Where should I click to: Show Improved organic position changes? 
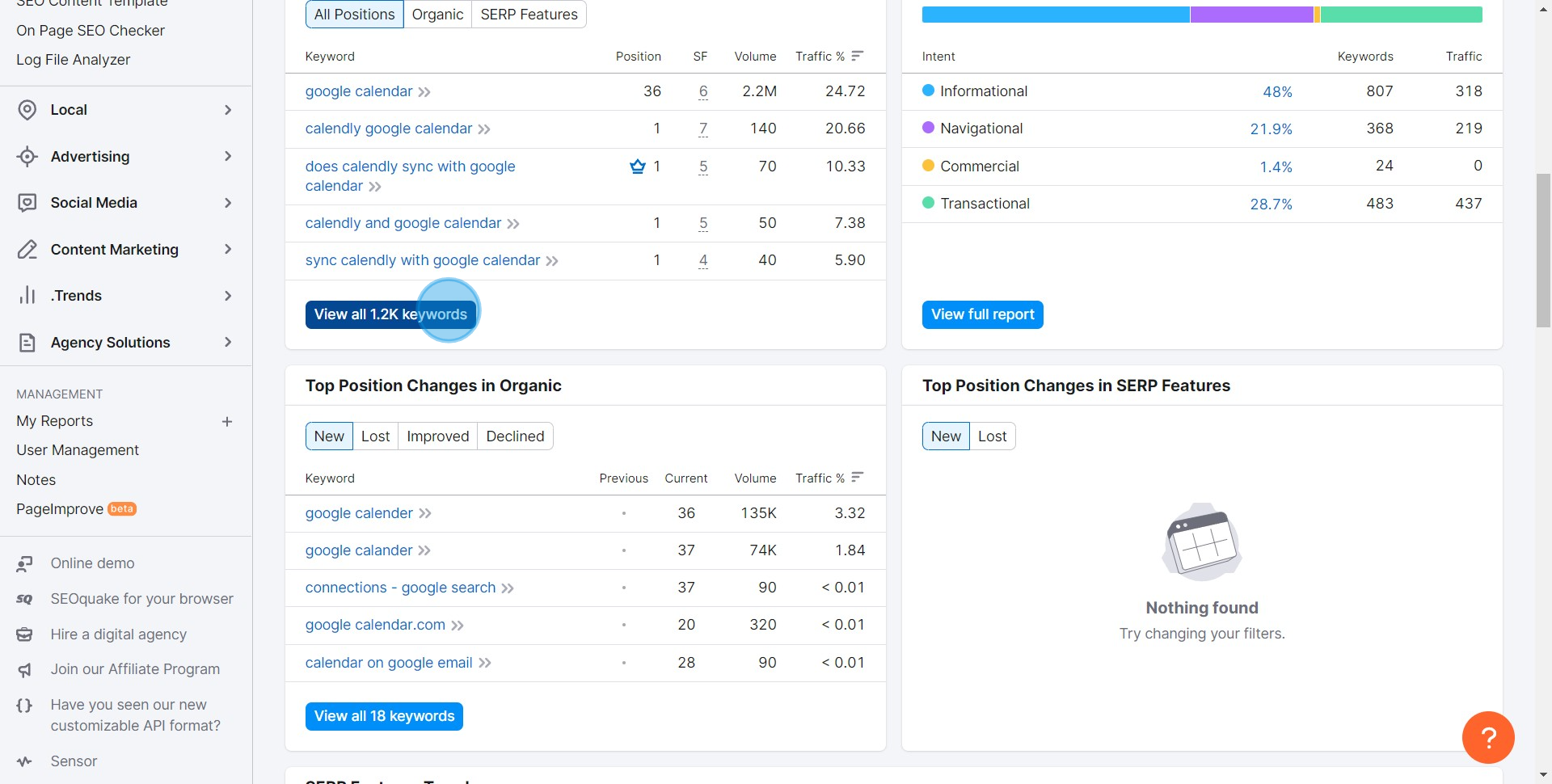[437, 436]
